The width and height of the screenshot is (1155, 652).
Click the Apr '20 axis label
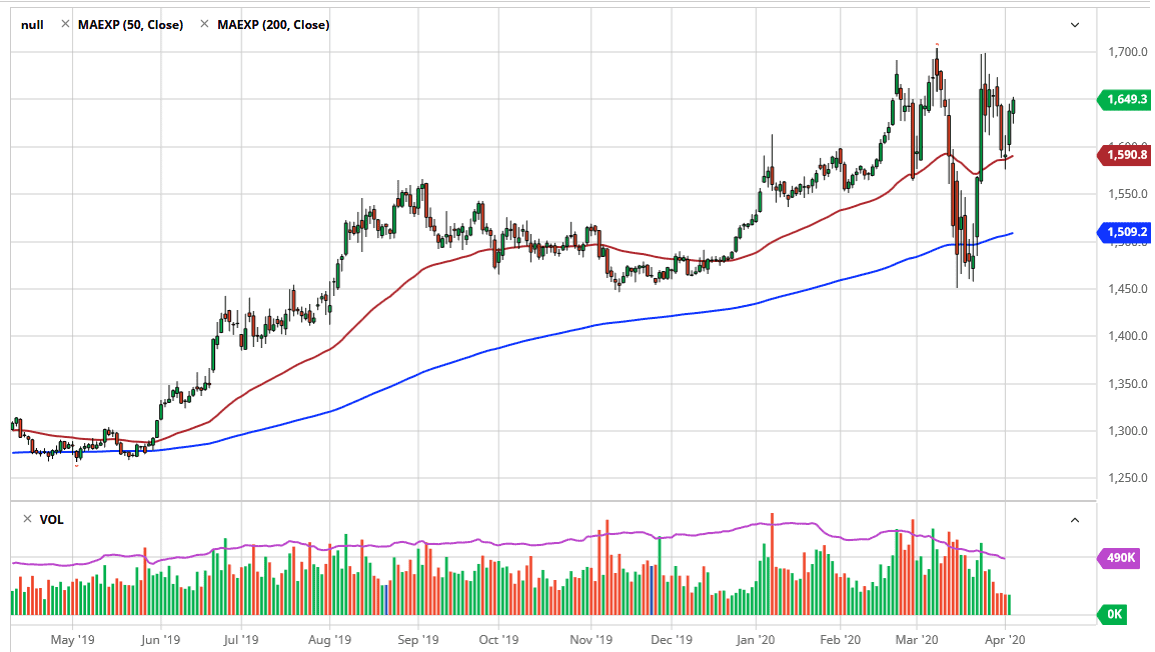pyautogui.click(x=1004, y=639)
